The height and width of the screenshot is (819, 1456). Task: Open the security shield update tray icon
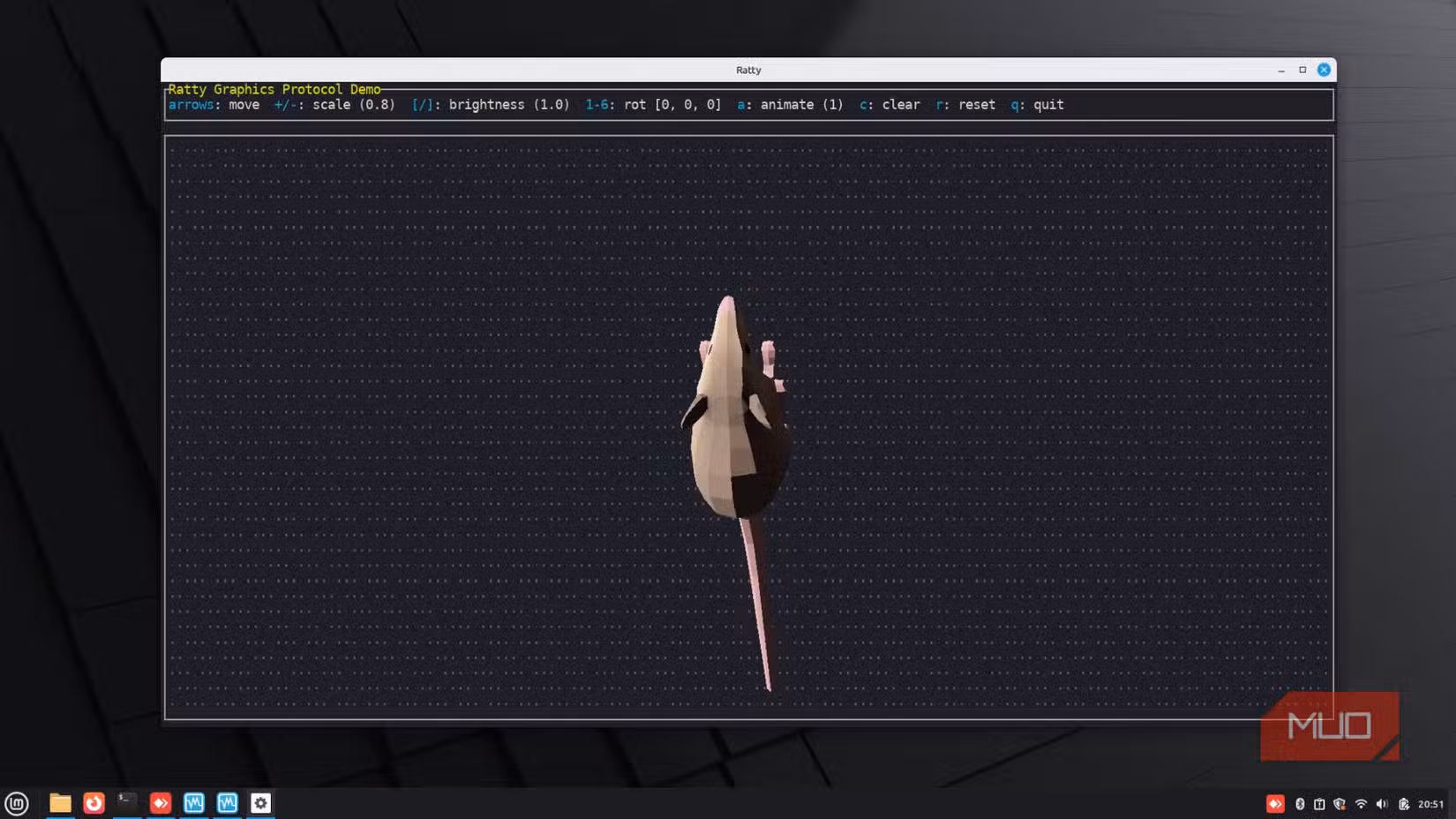pos(1340,804)
